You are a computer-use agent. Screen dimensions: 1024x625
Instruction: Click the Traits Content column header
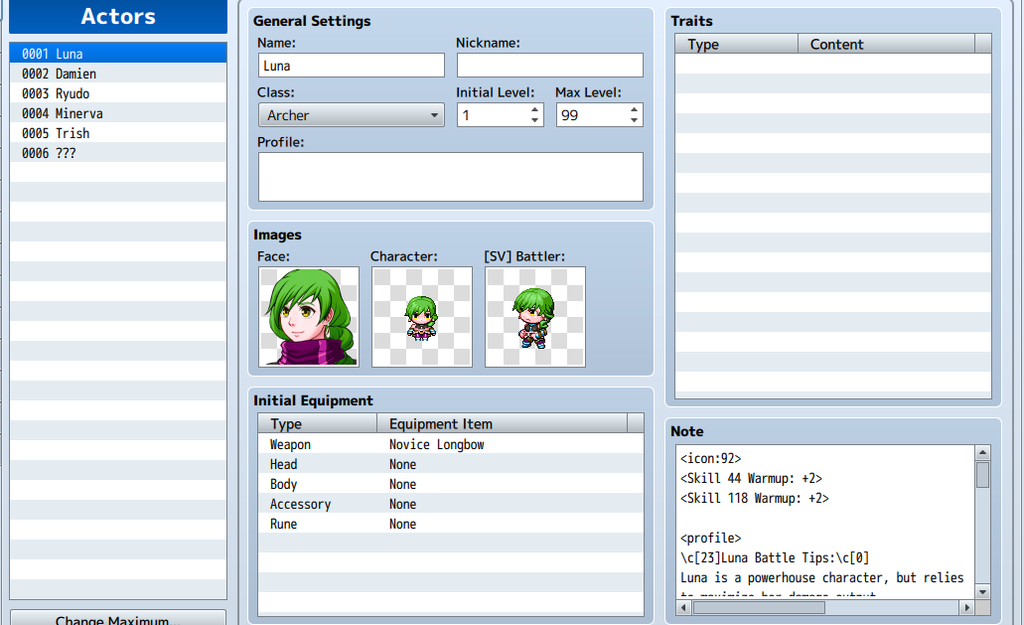[885, 44]
